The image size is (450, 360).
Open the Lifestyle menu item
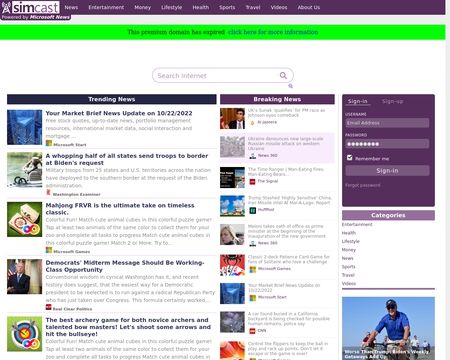[171, 7]
